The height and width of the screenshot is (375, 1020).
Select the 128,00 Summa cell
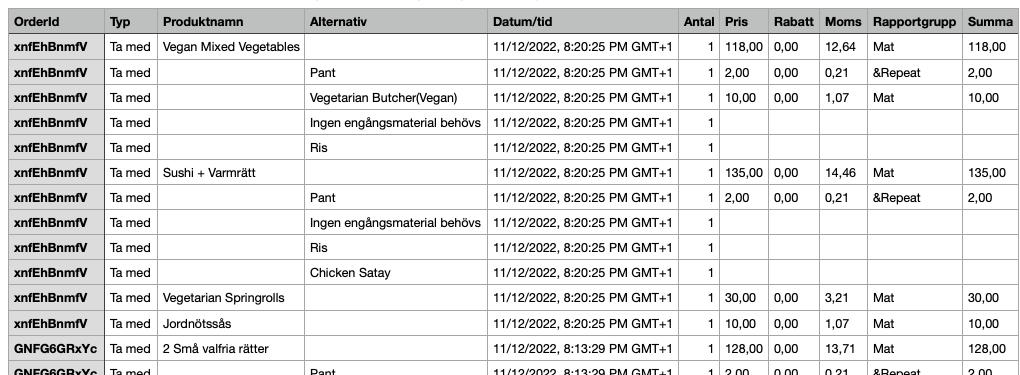pyautogui.click(x=991, y=349)
